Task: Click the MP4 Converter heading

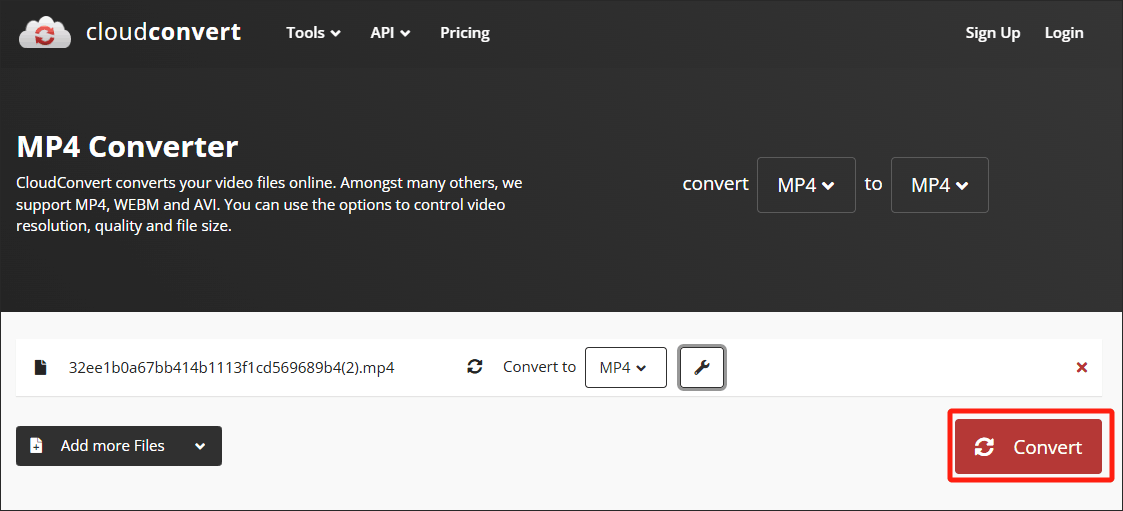Action: [x=127, y=147]
